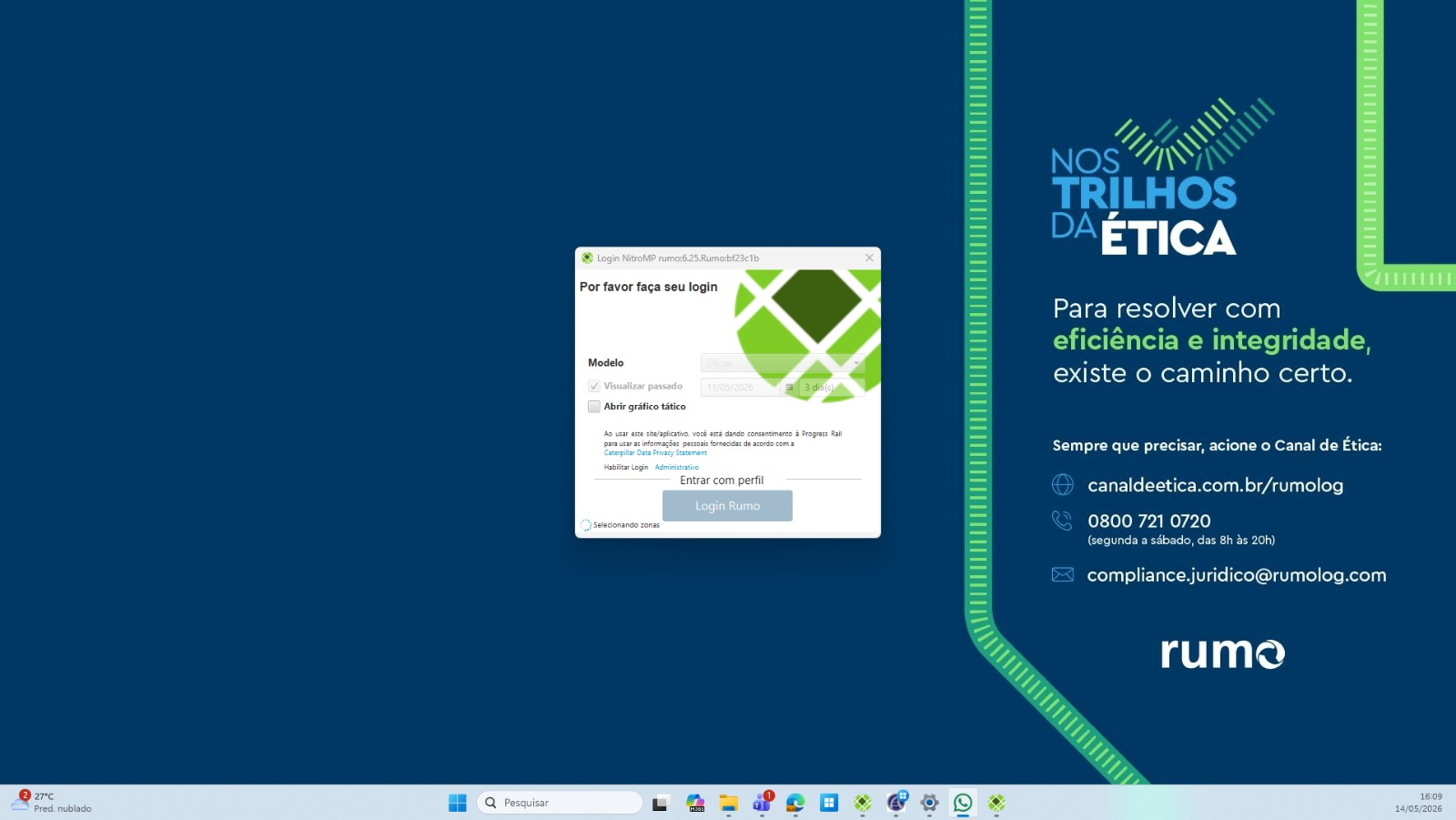This screenshot has height=820, width=1456.
Task: Close the Login NitroMP dialog
Action: tap(869, 258)
